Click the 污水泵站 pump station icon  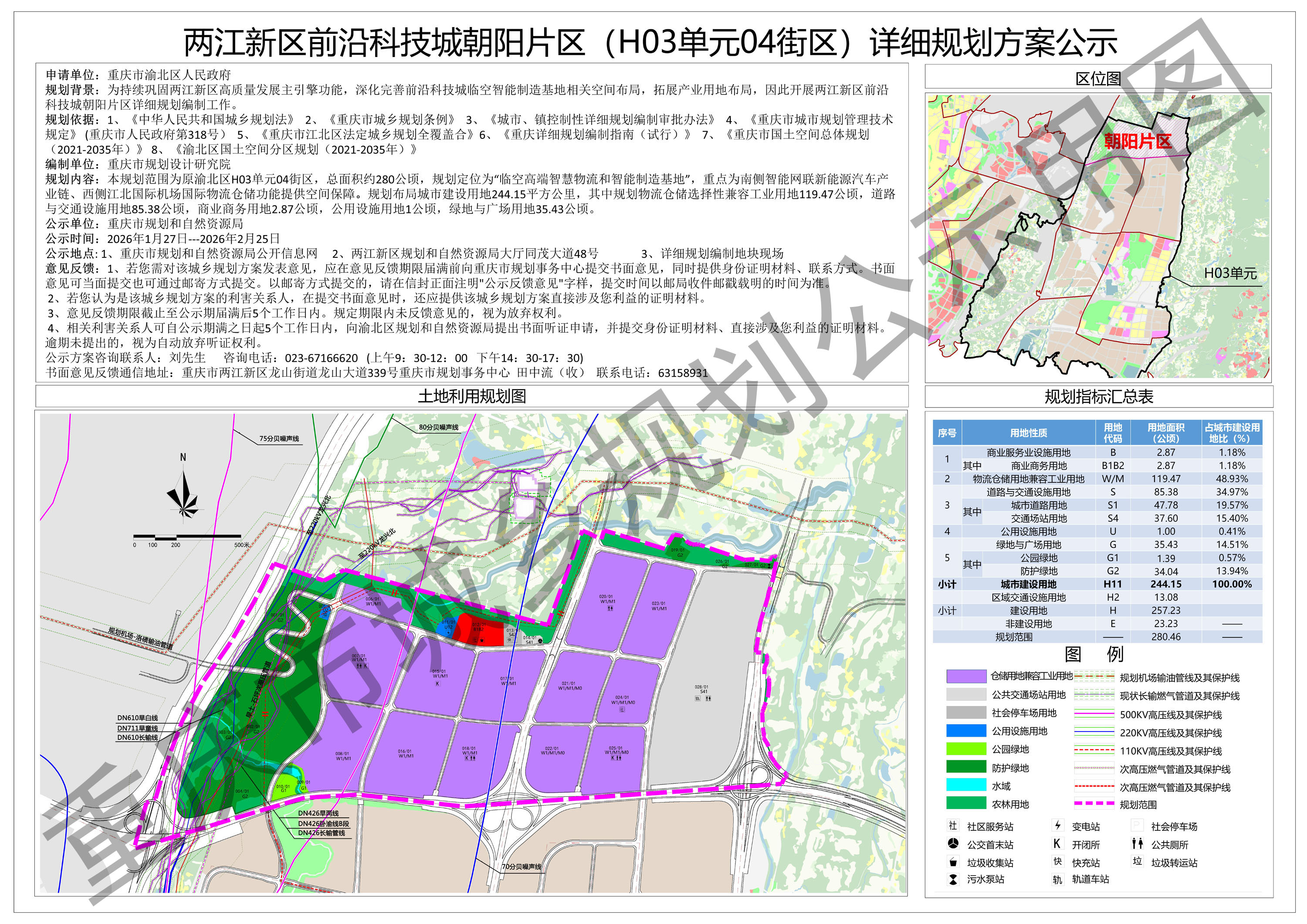[x=953, y=879]
